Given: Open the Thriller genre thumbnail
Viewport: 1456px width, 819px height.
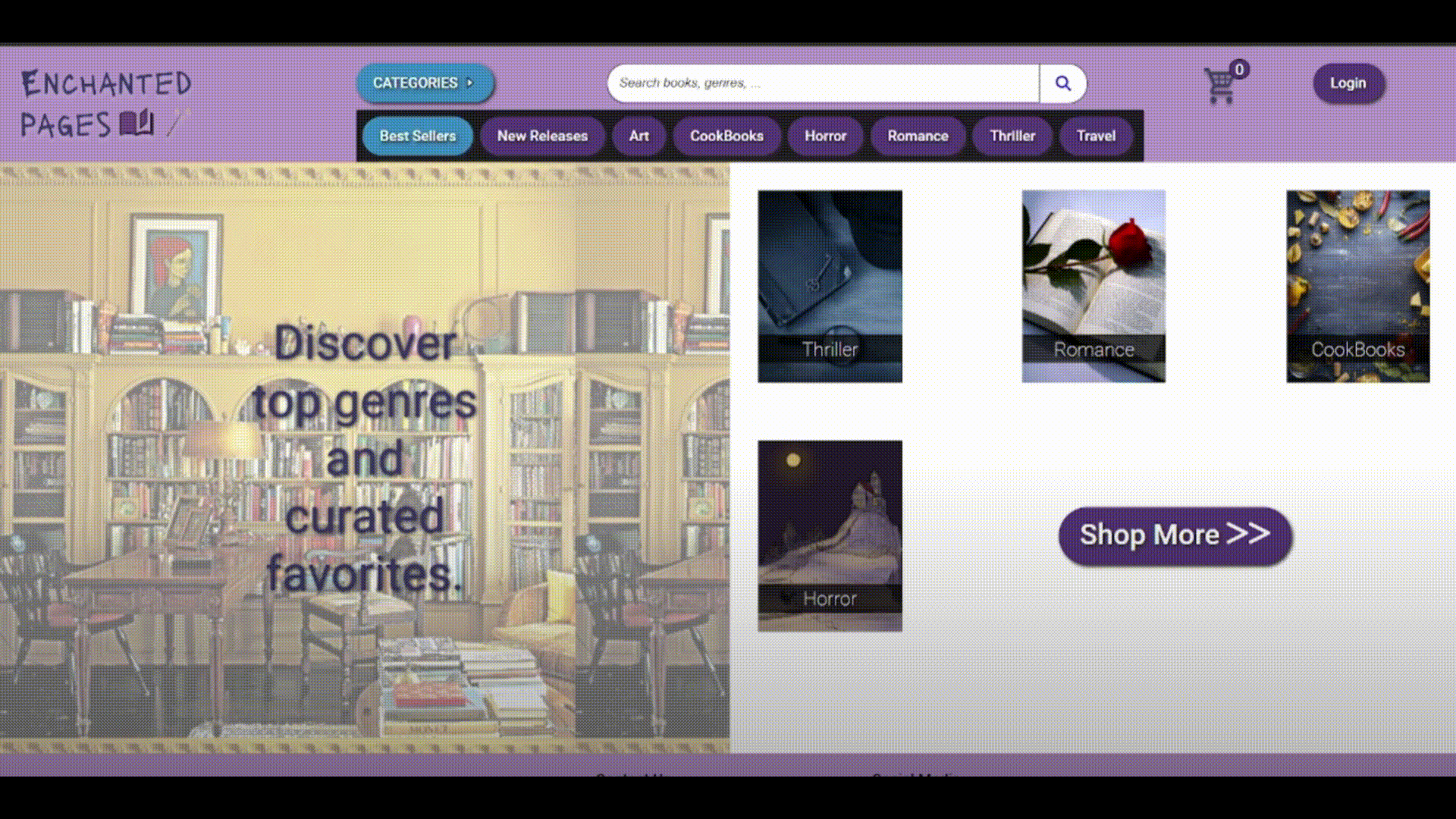Looking at the screenshot, I should [830, 286].
